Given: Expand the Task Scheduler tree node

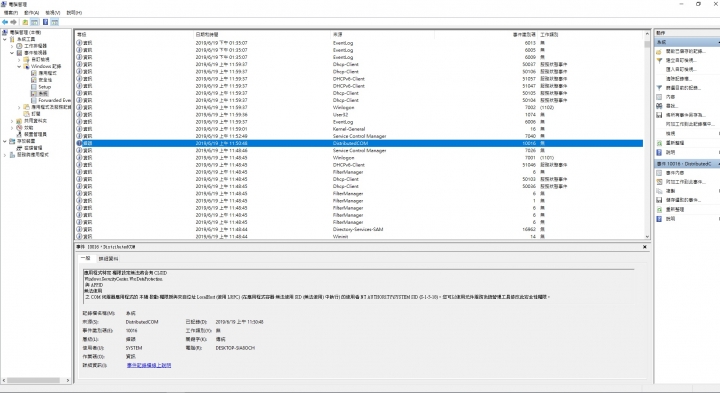Looking at the screenshot, I should click(x=12, y=46).
